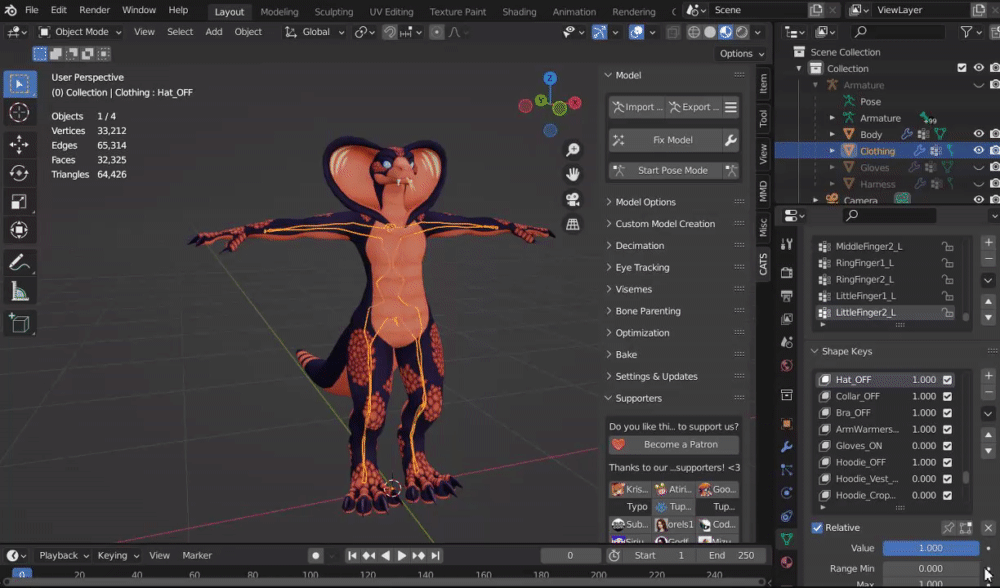Toggle the Hoodie_OFF shape key checkbox
Viewport: 1000px width, 588px height.
[x=948, y=462]
